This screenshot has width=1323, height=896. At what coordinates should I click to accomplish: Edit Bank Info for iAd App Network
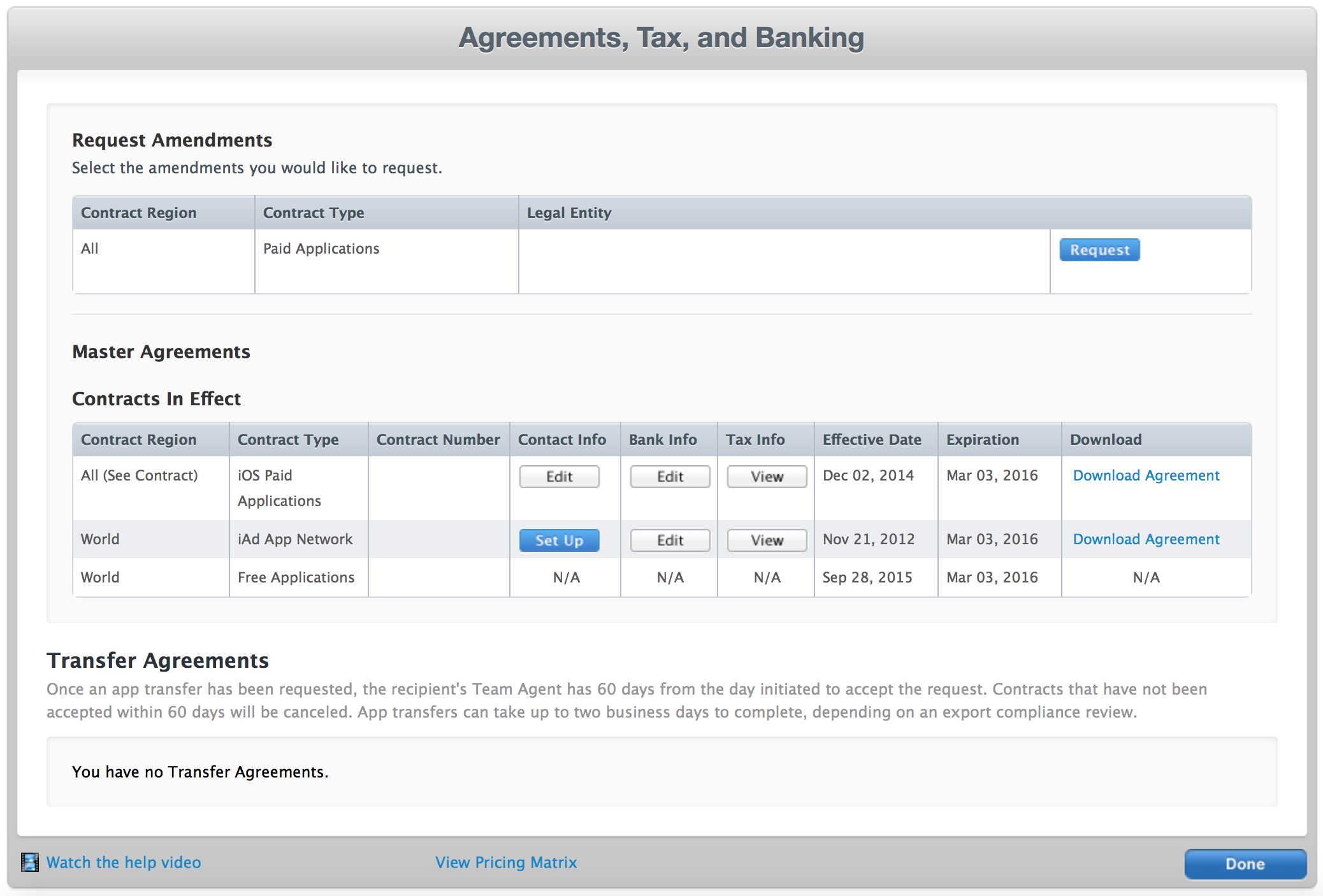pos(670,540)
